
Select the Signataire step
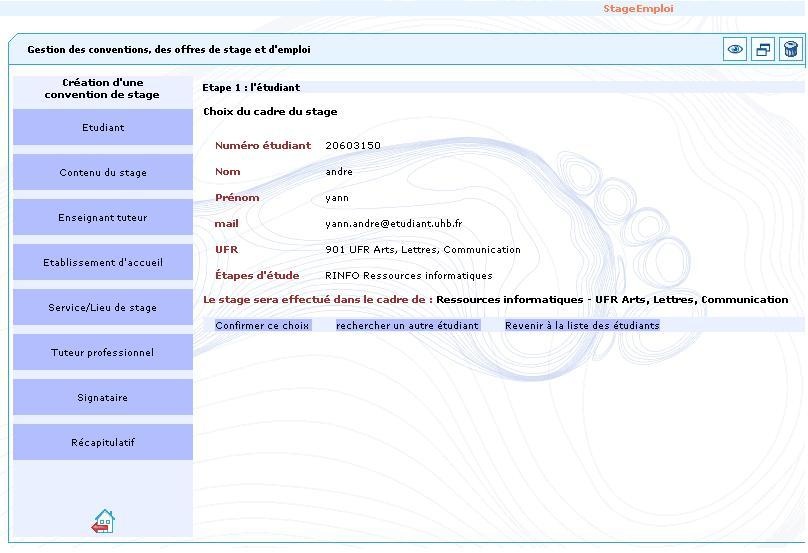[103, 397]
